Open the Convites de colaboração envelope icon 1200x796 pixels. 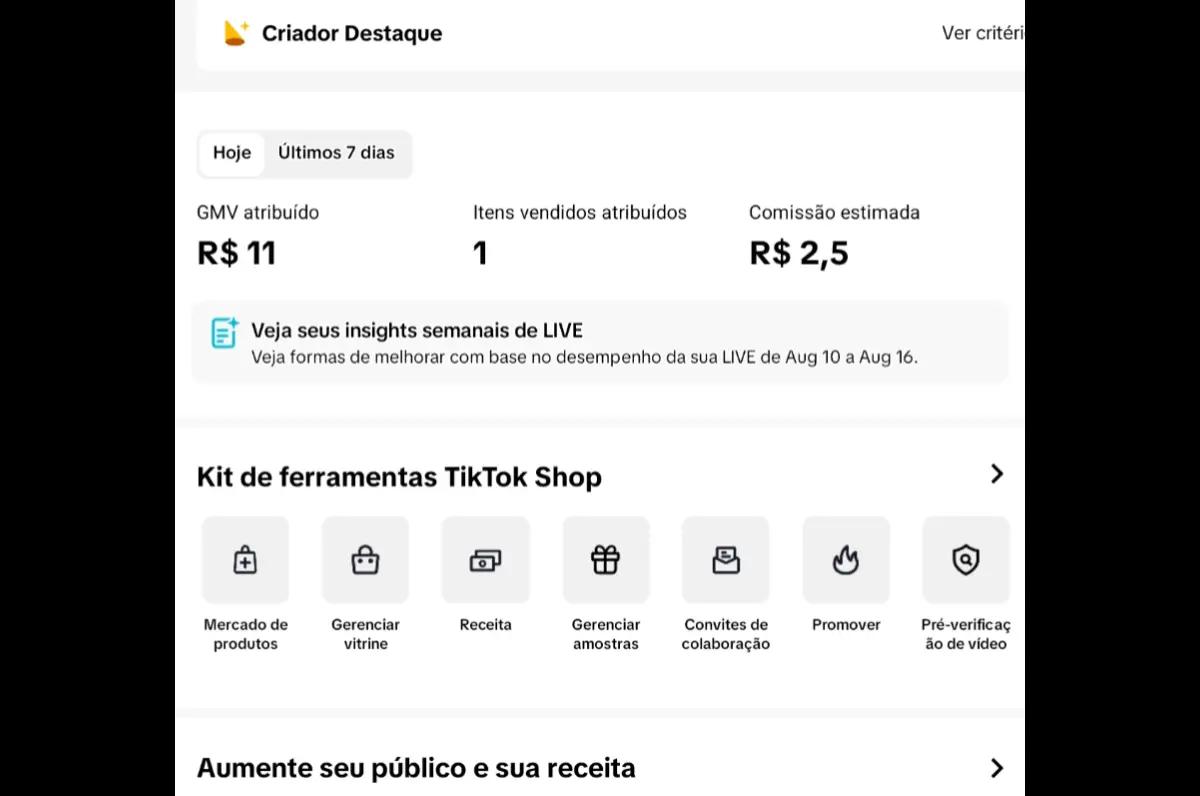click(x=726, y=560)
